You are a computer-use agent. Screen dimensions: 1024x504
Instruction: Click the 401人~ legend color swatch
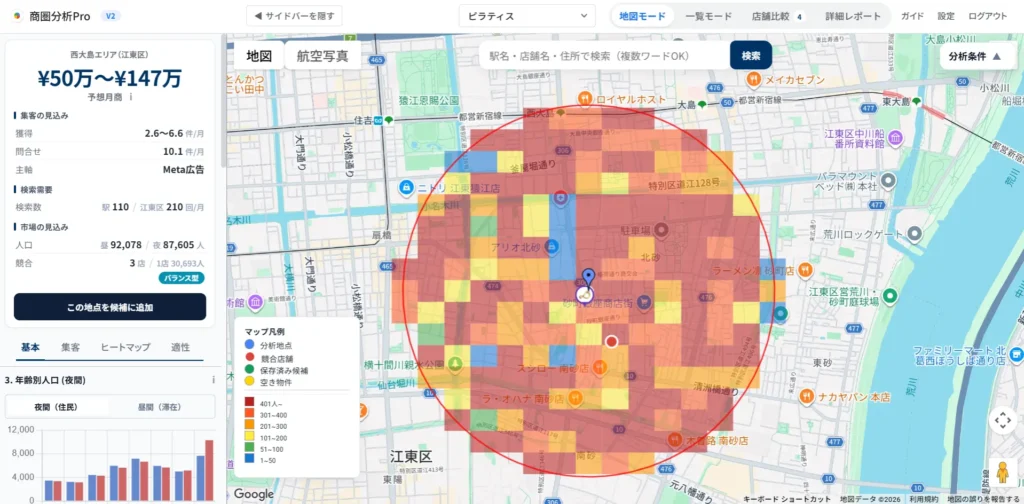coord(251,403)
